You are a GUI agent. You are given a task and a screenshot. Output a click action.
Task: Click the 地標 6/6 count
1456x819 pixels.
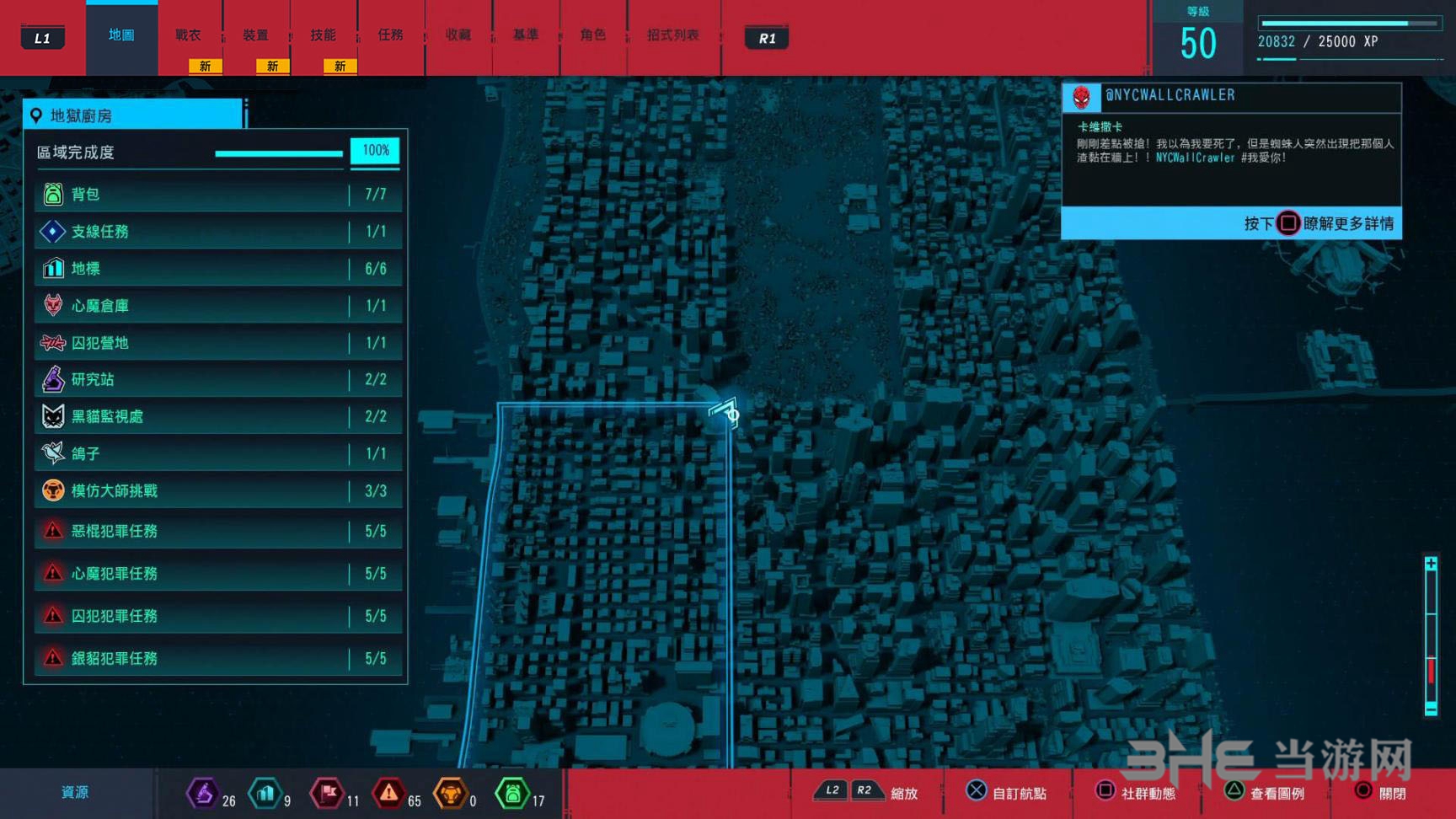376,269
